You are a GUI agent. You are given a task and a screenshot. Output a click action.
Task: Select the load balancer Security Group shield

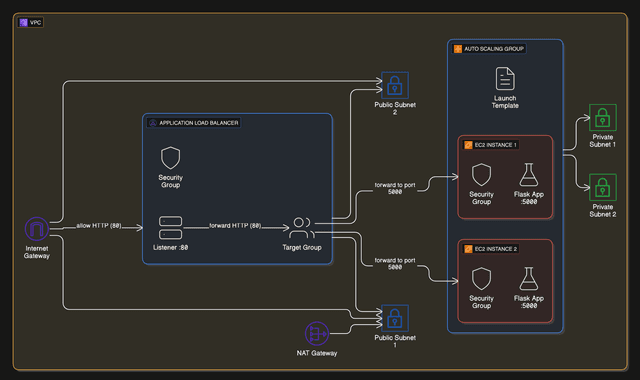(x=171, y=158)
